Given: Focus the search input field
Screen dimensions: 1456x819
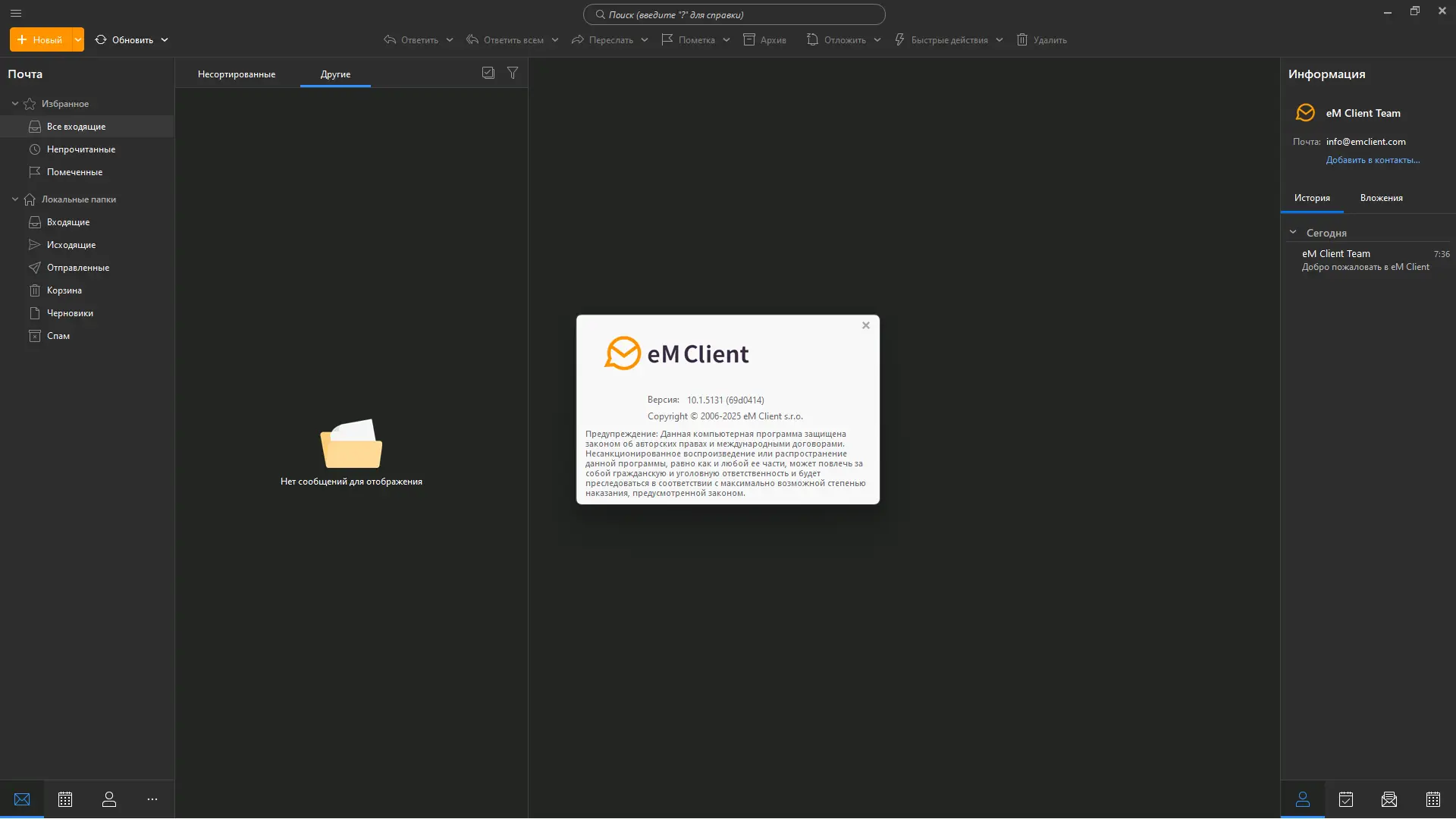Looking at the screenshot, I should pos(734,14).
